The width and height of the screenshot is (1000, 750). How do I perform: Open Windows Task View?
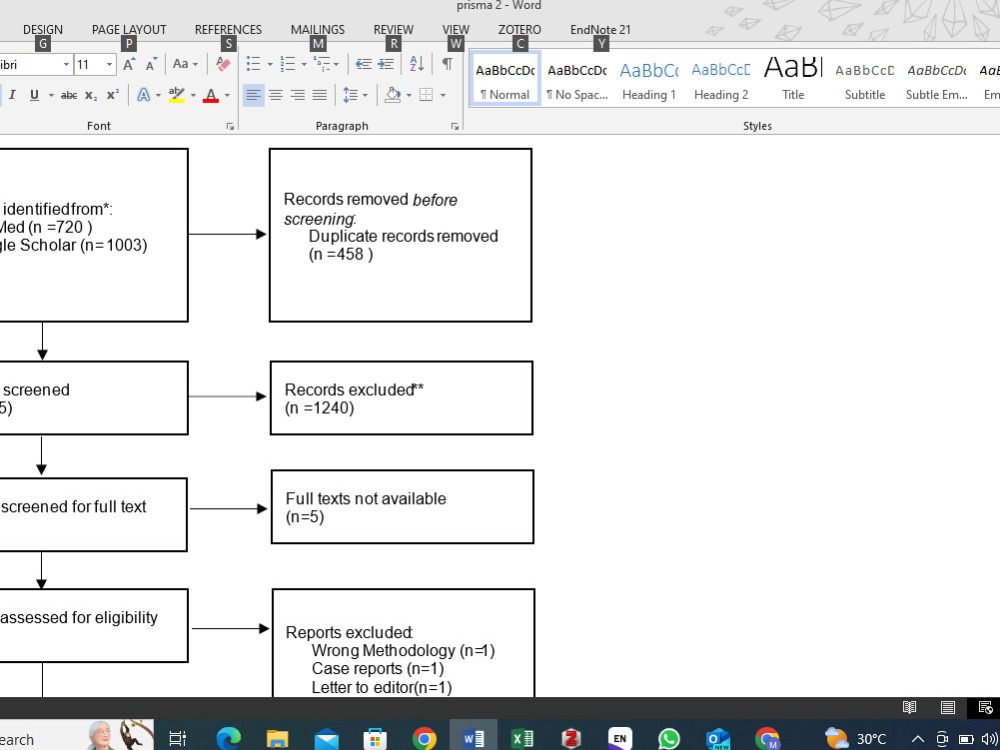[x=177, y=739]
